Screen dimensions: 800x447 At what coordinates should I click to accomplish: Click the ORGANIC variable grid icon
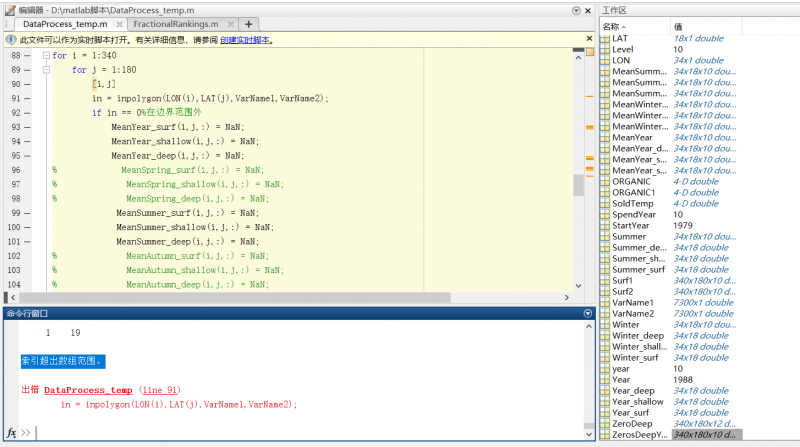click(605, 181)
